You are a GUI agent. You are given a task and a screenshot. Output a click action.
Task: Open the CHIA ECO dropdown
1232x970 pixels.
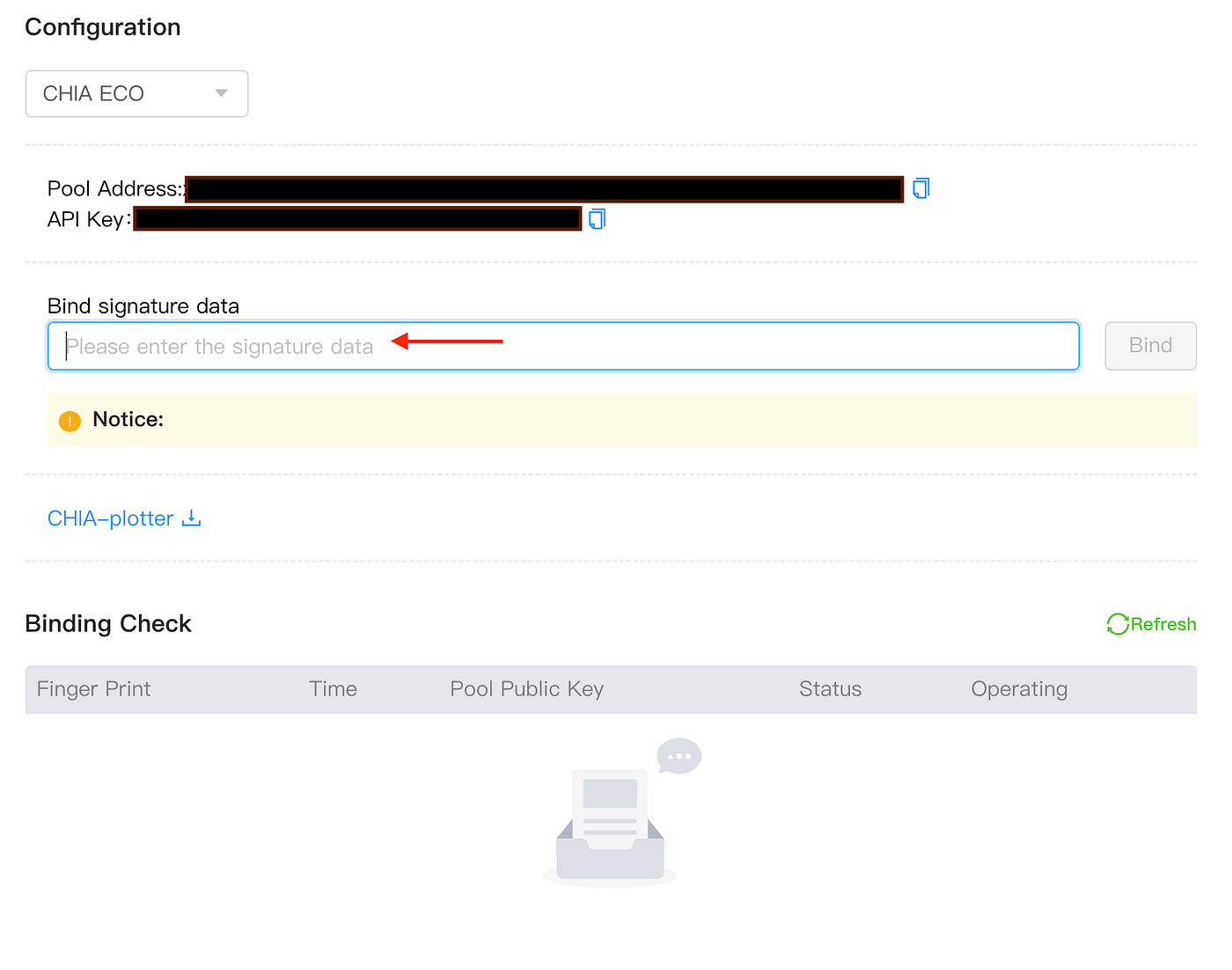136,93
